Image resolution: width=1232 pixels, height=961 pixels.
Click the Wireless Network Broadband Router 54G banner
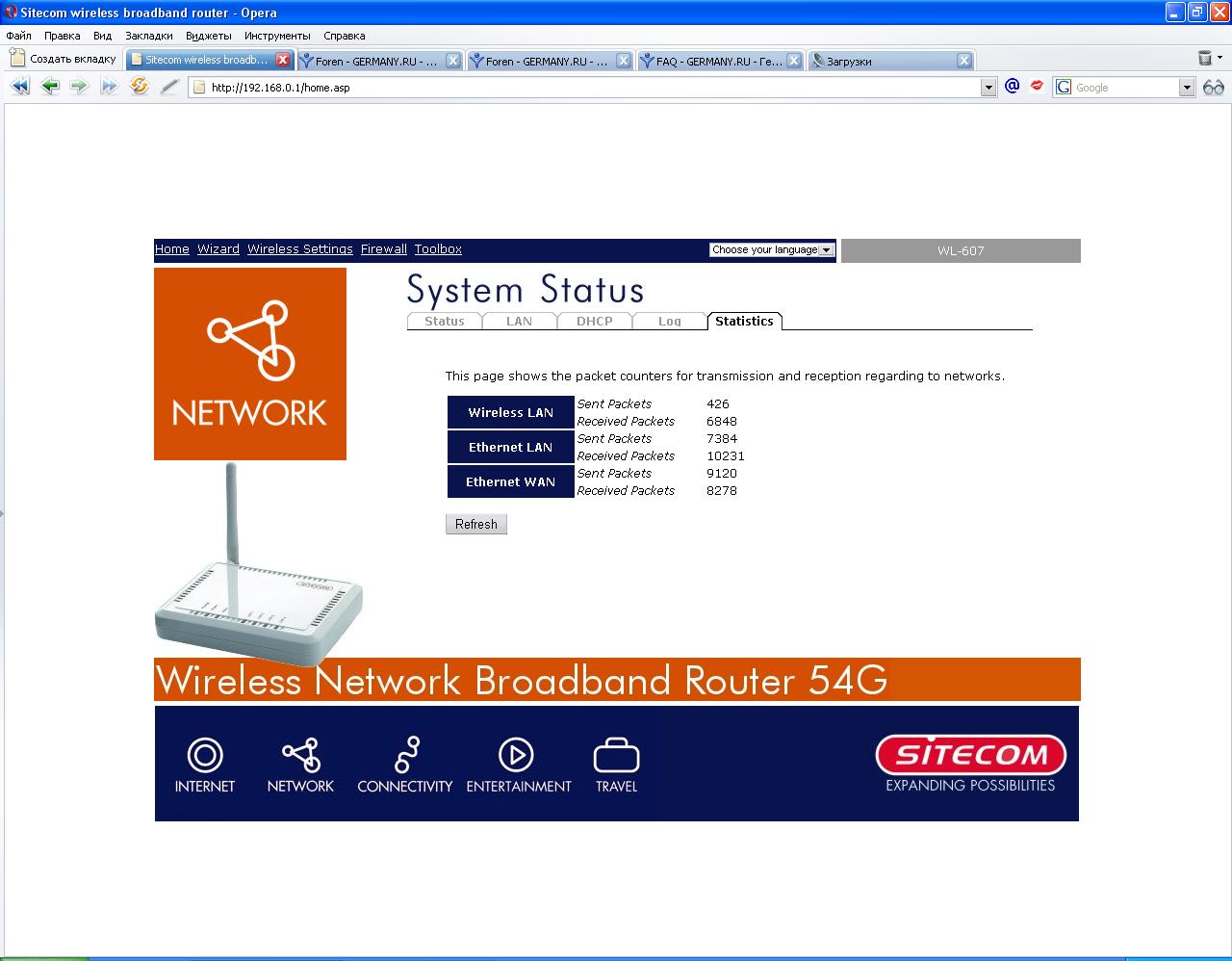[x=617, y=680]
